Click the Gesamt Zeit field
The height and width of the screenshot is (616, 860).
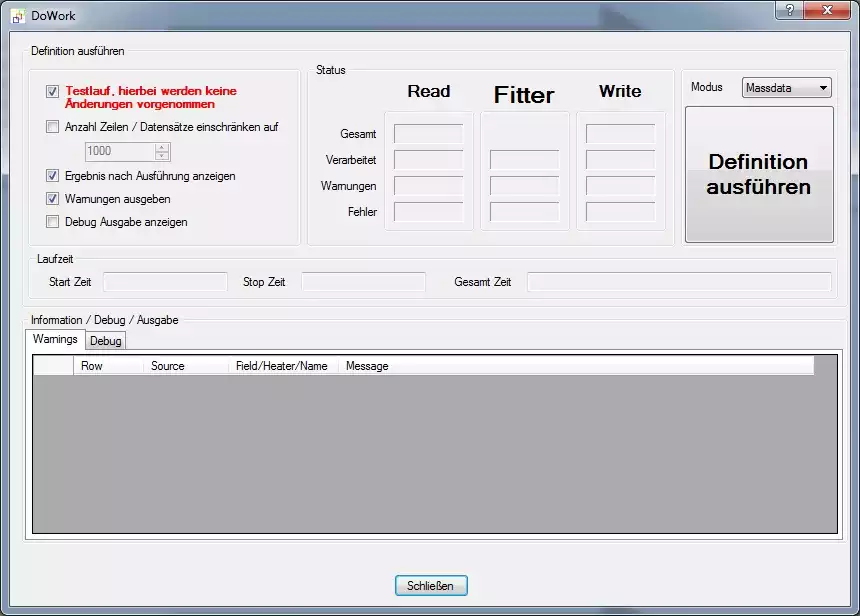pos(678,282)
